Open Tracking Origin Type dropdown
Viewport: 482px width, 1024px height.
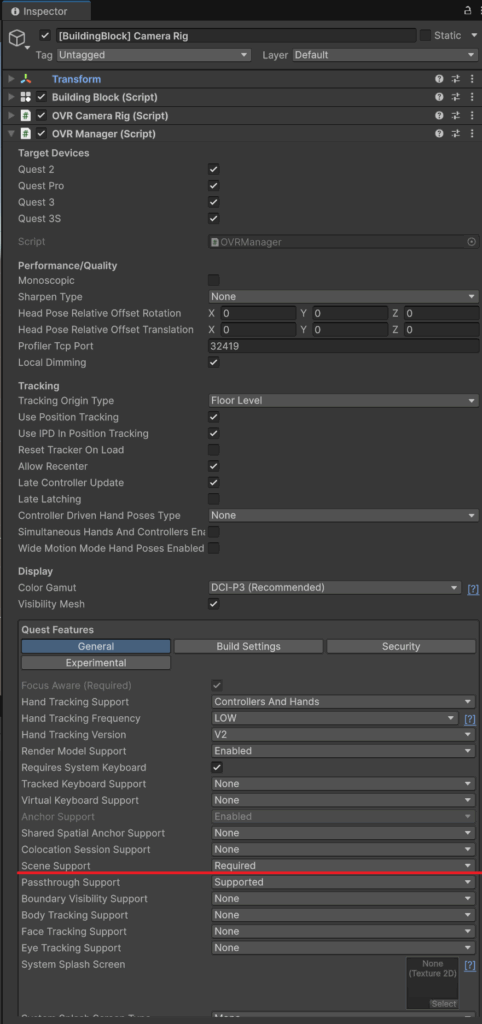[344, 400]
